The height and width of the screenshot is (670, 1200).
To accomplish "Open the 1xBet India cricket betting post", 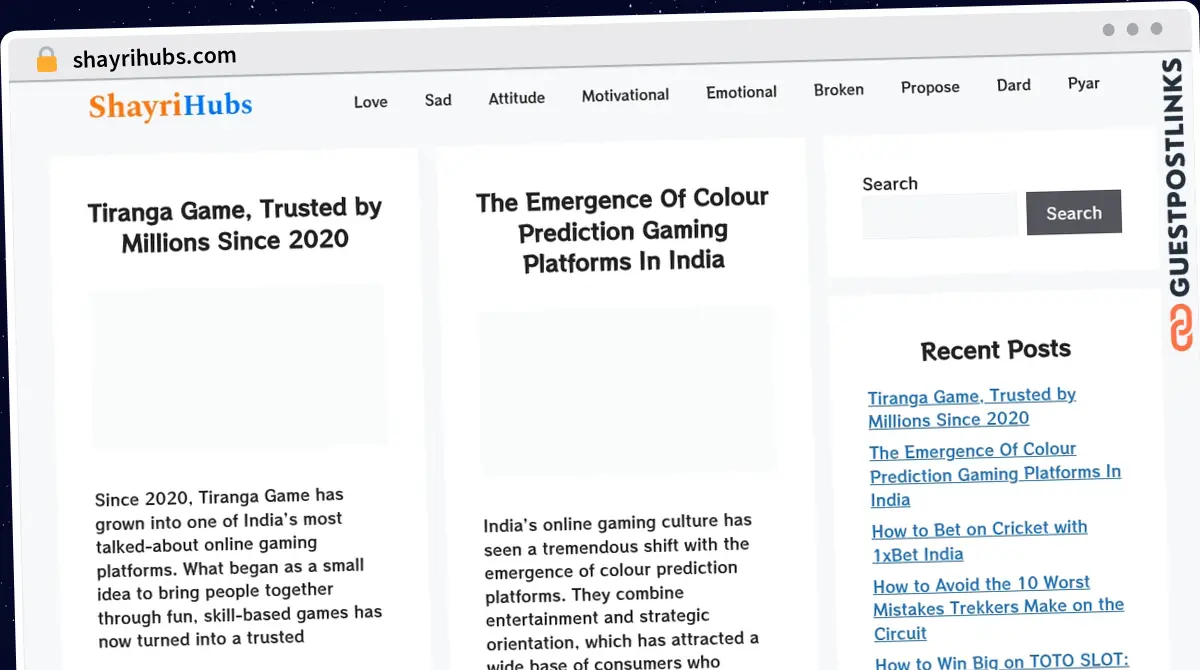I will coord(979,541).
